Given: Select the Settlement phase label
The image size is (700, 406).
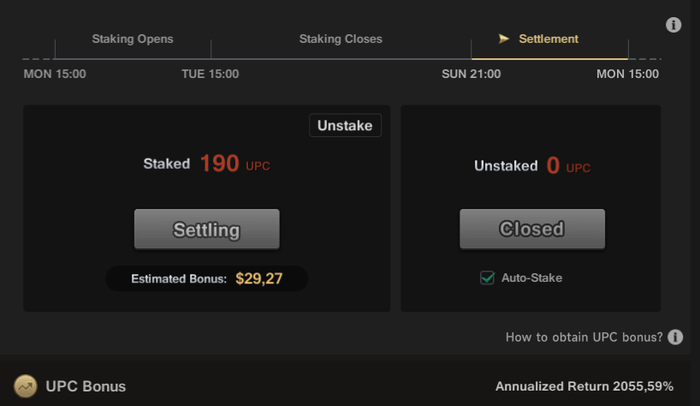Looking at the screenshot, I should 548,39.
